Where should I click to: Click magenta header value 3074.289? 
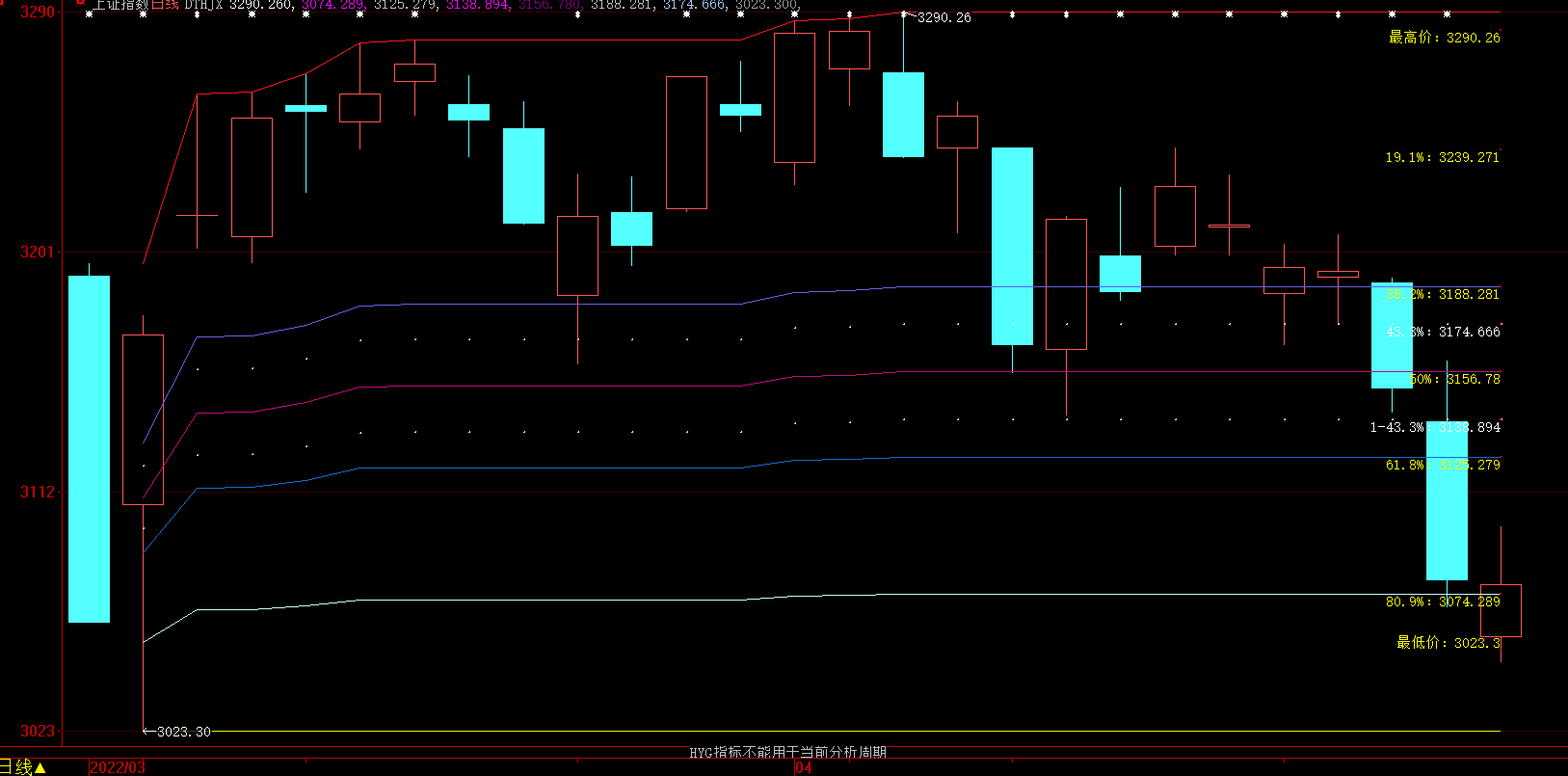pos(333,5)
